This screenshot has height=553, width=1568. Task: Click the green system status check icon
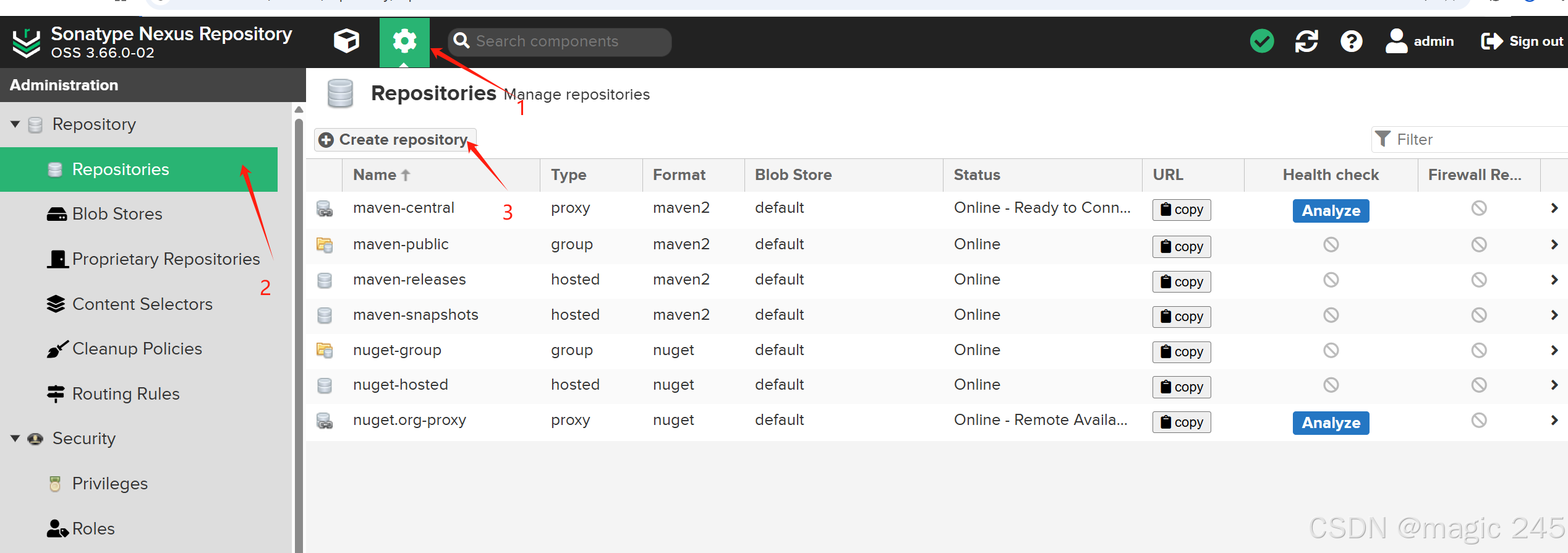click(1261, 41)
